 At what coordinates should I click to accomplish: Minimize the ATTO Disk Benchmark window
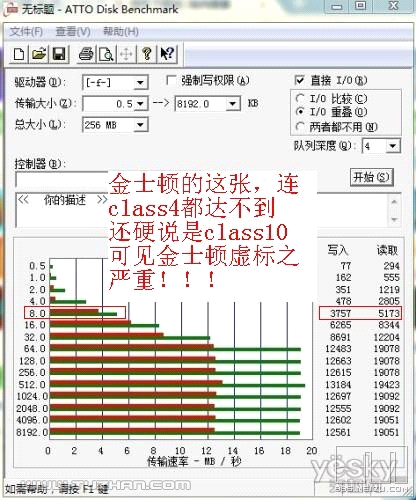(337, 6)
